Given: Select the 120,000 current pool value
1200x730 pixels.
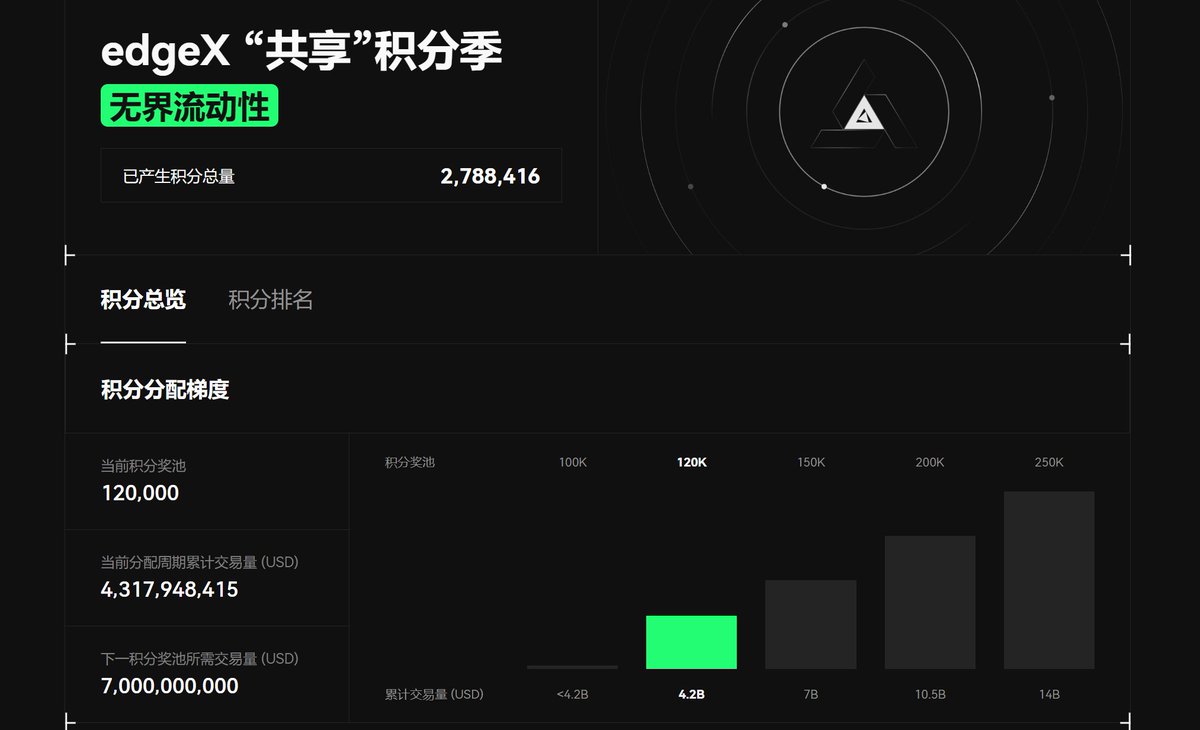Looking at the screenshot, I should [140, 493].
